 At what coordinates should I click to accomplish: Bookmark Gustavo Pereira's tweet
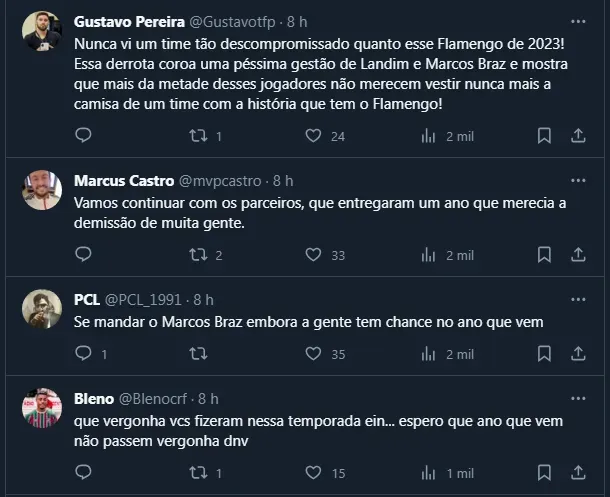(544, 135)
